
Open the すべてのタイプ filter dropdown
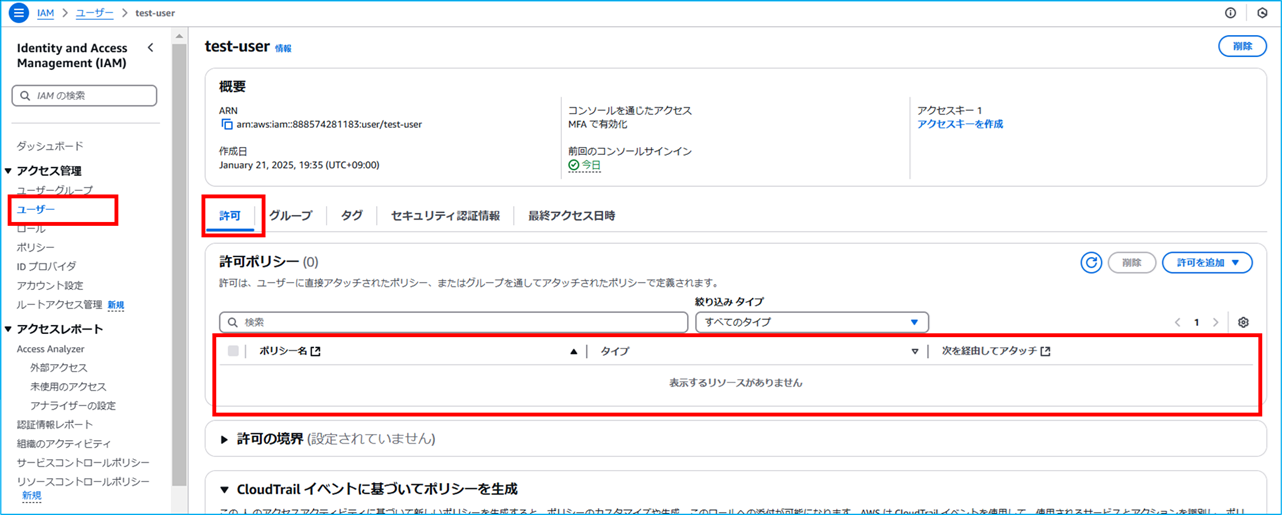click(x=812, y=322)
